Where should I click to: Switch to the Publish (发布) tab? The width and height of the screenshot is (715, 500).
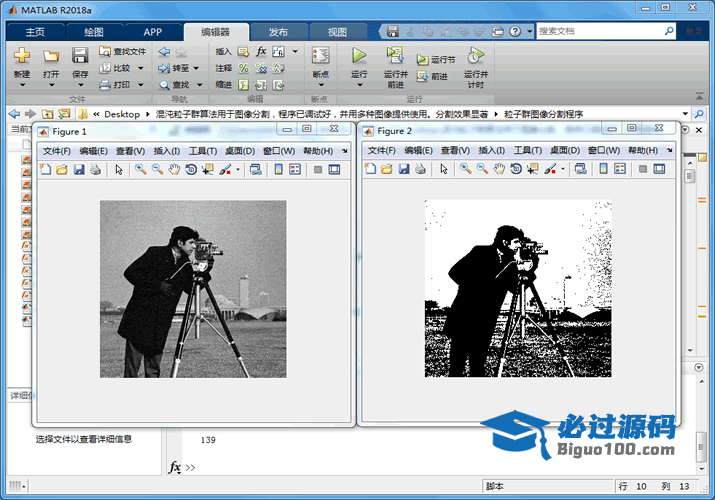(x=278, y=32)
